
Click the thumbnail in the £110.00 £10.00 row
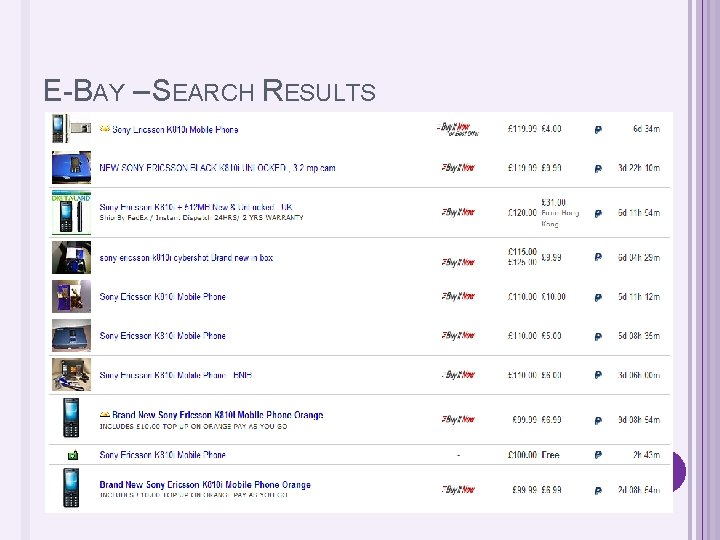pos(71,296)
